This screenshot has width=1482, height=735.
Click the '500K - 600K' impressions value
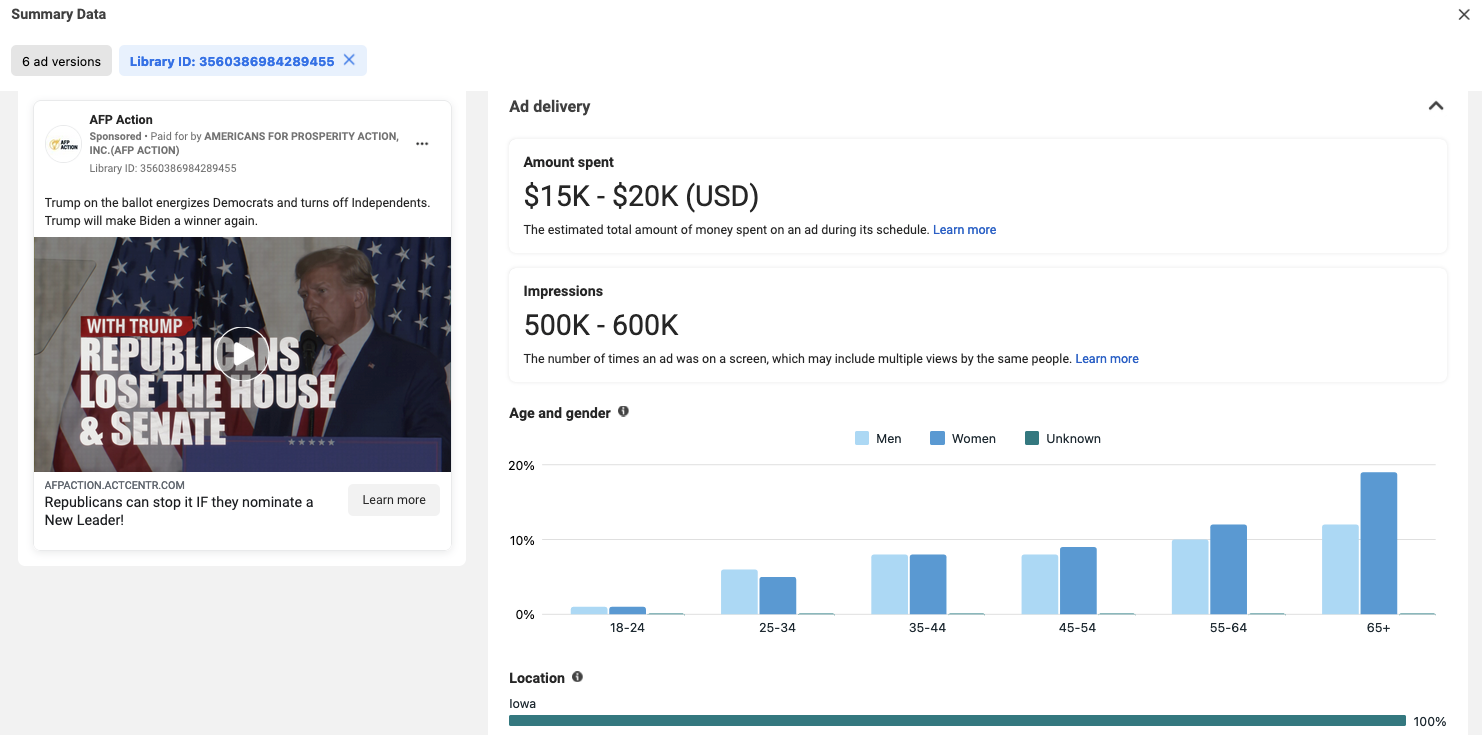(x=601, y=325)
